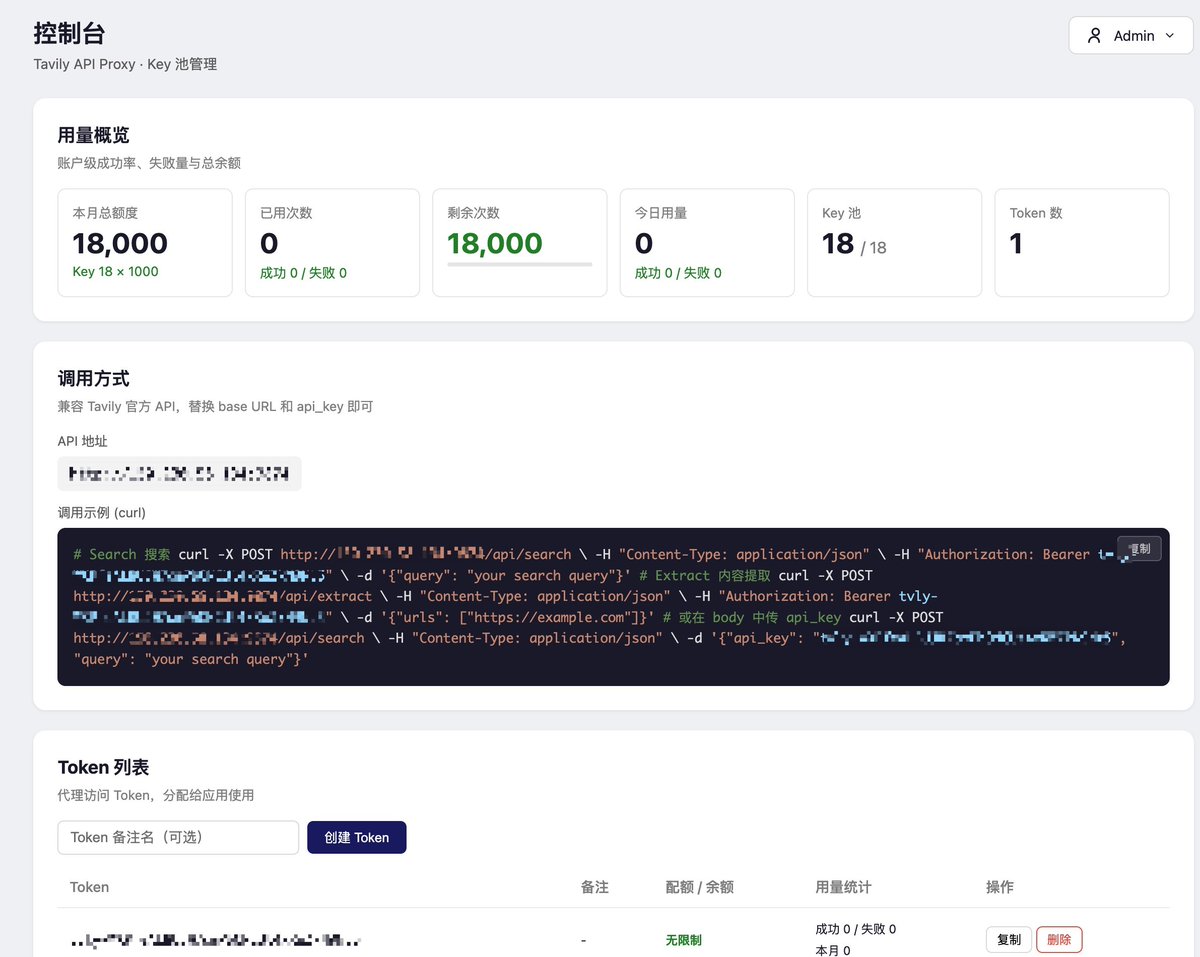The height and width of the screenshot is (957, 1200).
Task: Select the 本月总额度 stat card
Action: pos(144,242)
